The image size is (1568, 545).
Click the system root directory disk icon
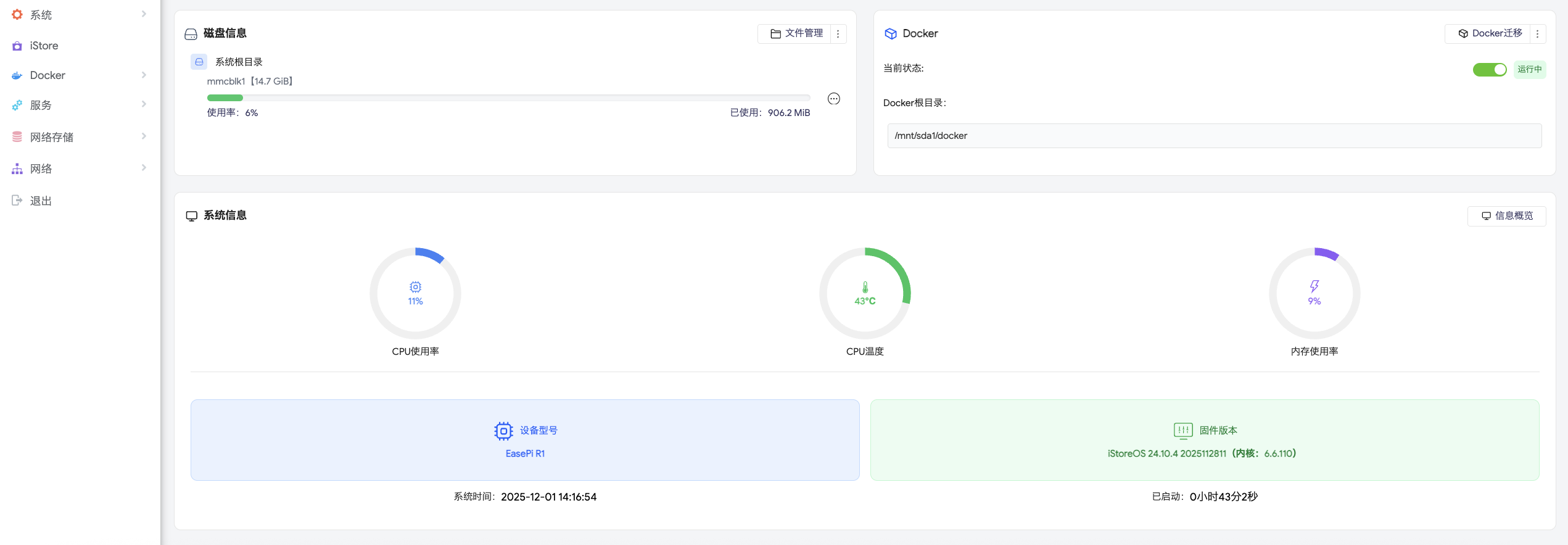click(199, 62)
